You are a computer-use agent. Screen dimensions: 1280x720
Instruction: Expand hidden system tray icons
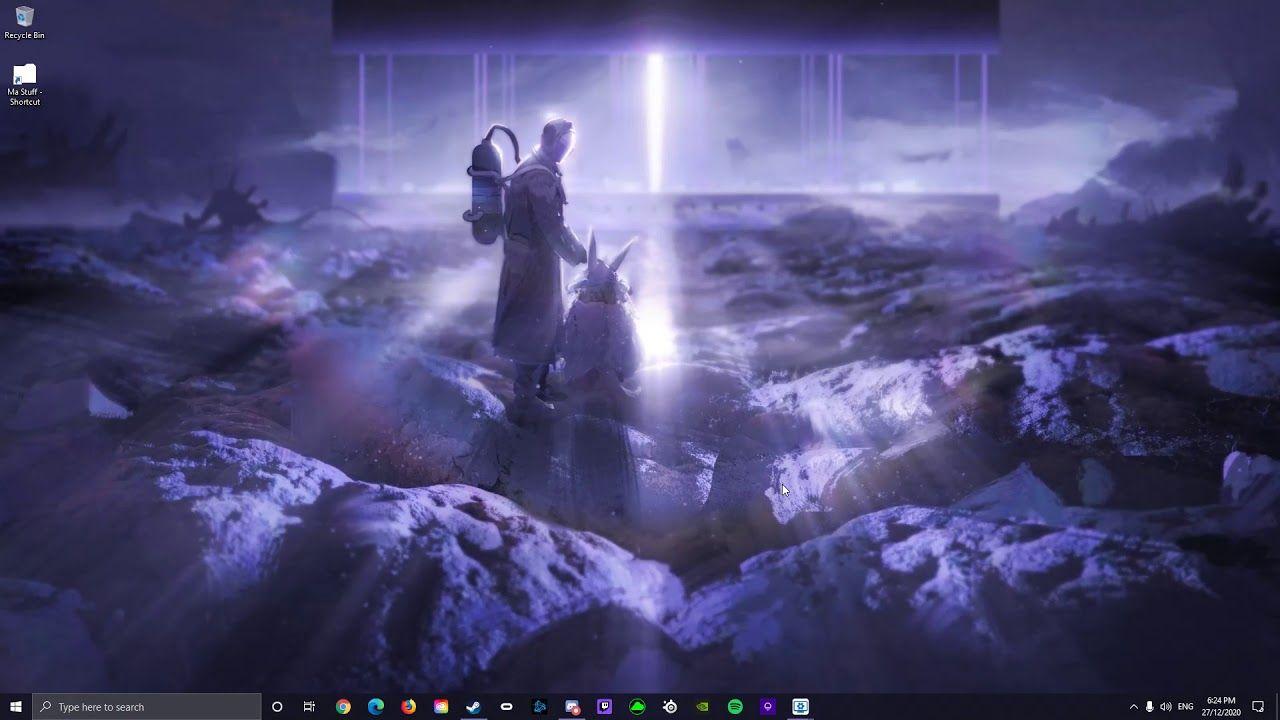pyautogui.click(x=1134, y=707)
